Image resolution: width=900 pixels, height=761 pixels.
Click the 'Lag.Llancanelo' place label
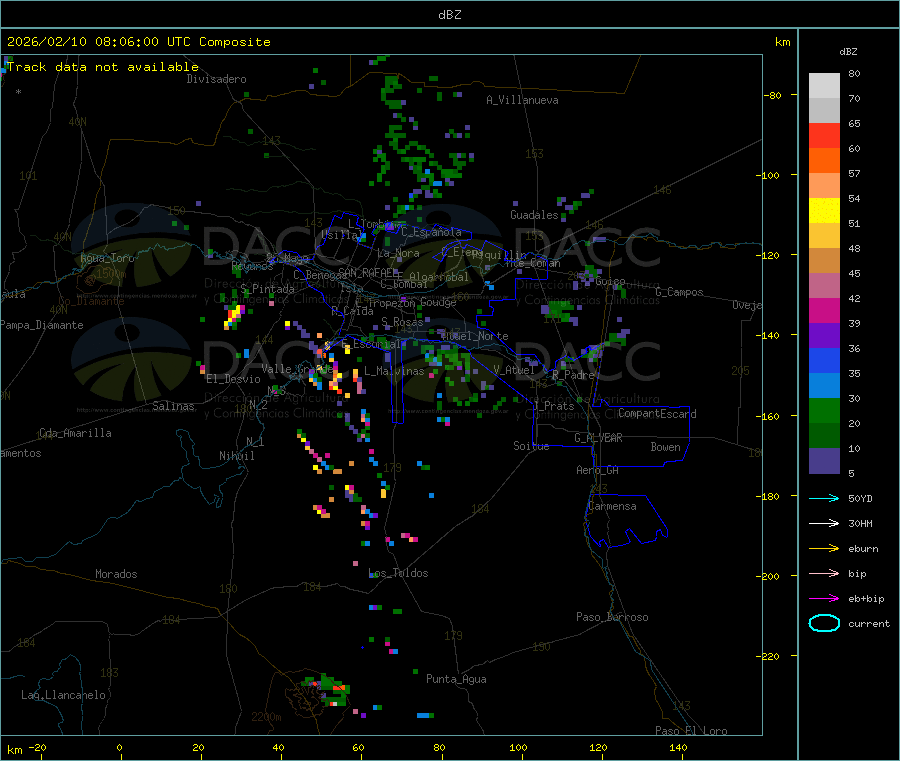click(63, 695)
